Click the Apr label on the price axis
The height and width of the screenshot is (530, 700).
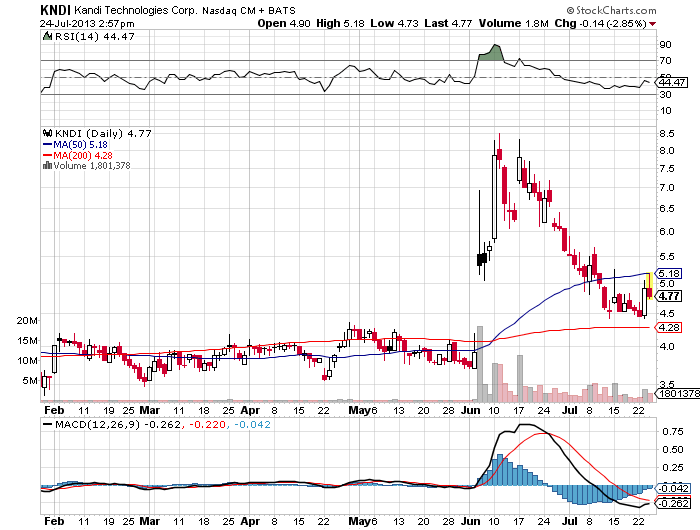[250, 410]
